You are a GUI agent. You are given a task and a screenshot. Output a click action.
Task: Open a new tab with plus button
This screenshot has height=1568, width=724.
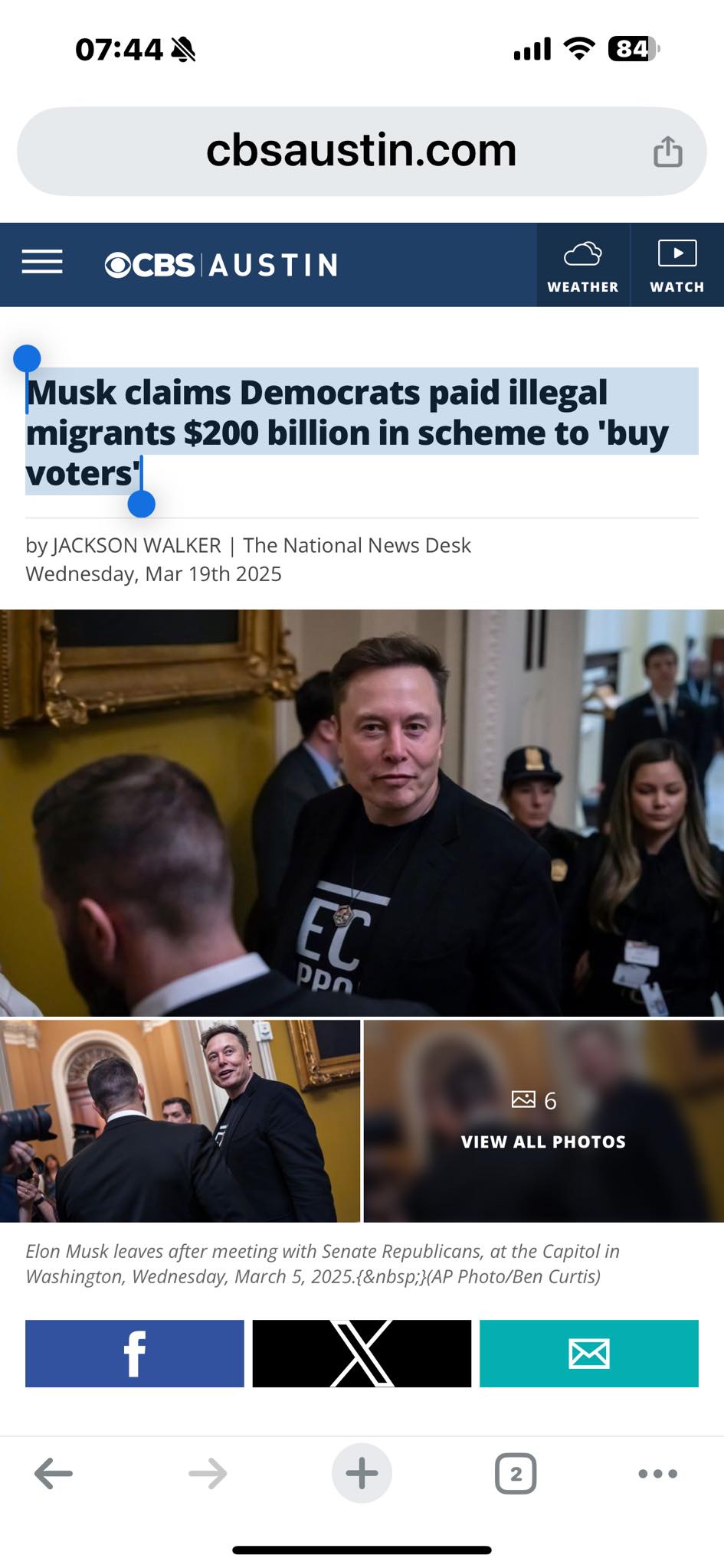pos(362,1473)
